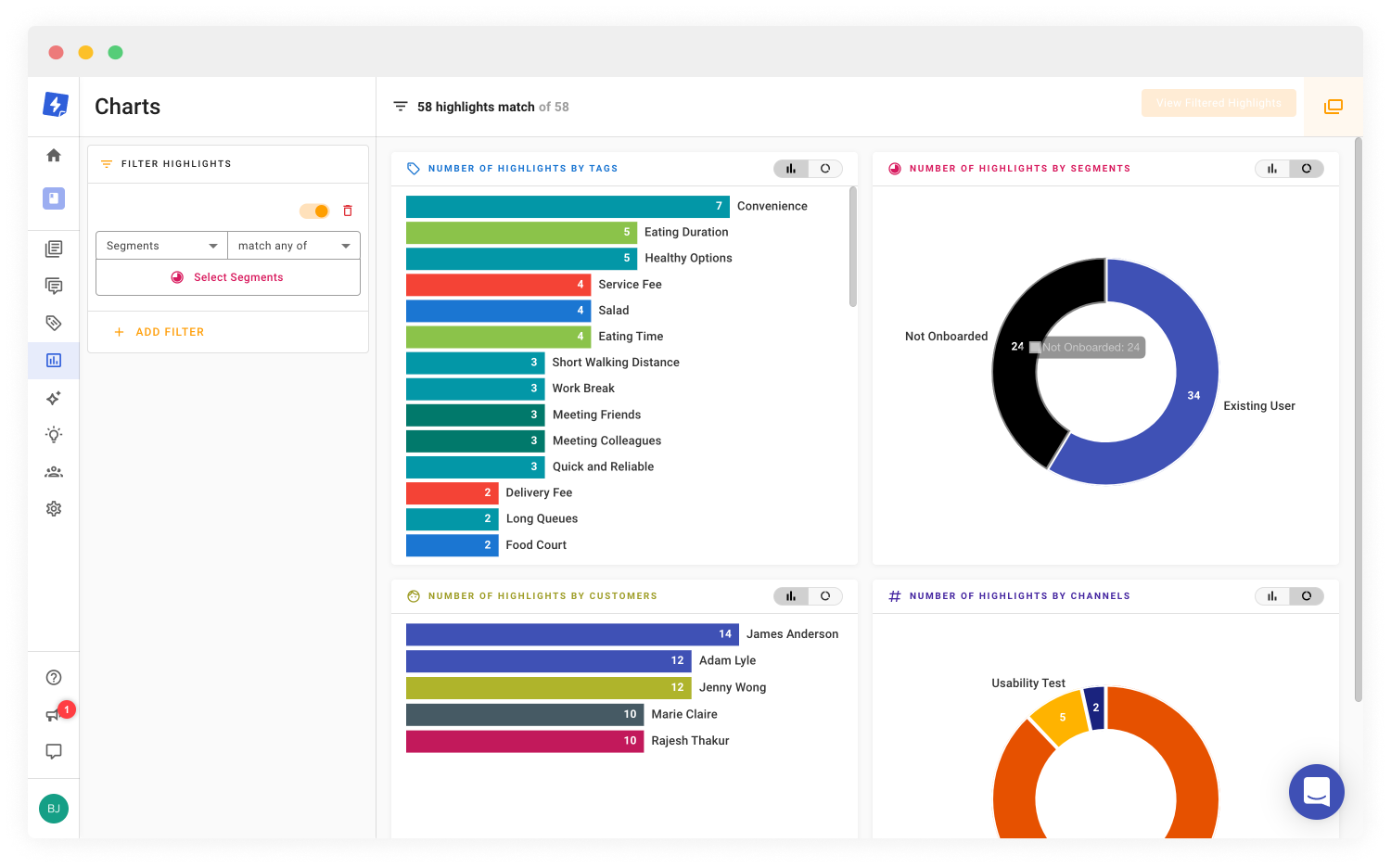Open the sparkle AI icon in sidebar

coord(54,398)
